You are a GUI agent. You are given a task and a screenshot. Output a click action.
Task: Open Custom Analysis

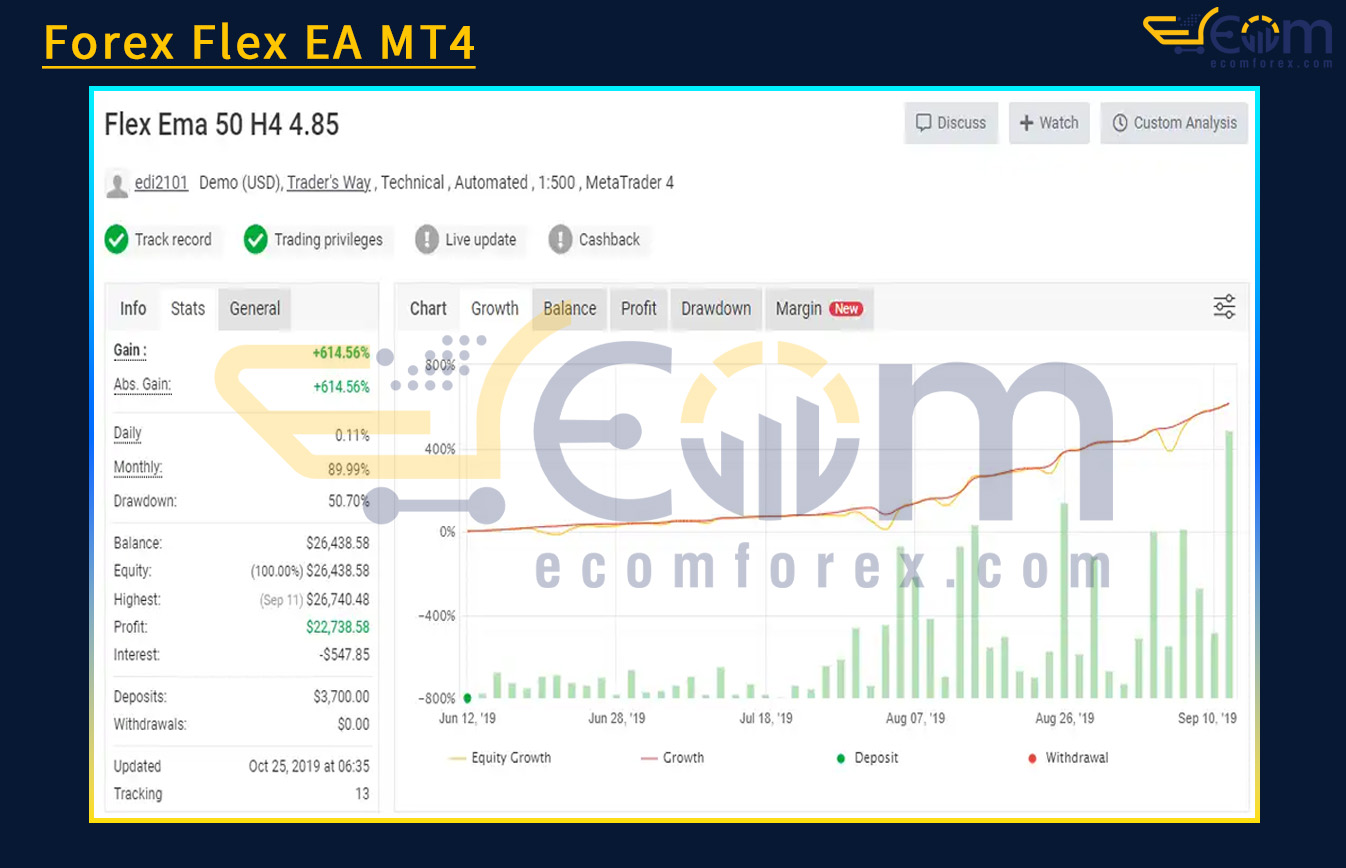coord(1174,123)
